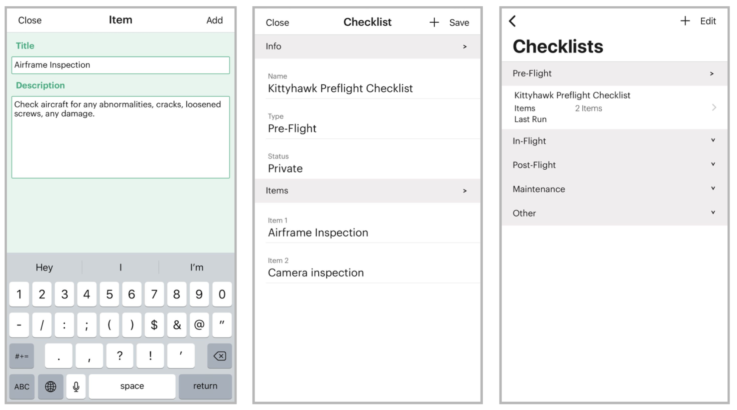Tap Add on the Item screen
737x410 pixels.
click(x=214, y=20)
